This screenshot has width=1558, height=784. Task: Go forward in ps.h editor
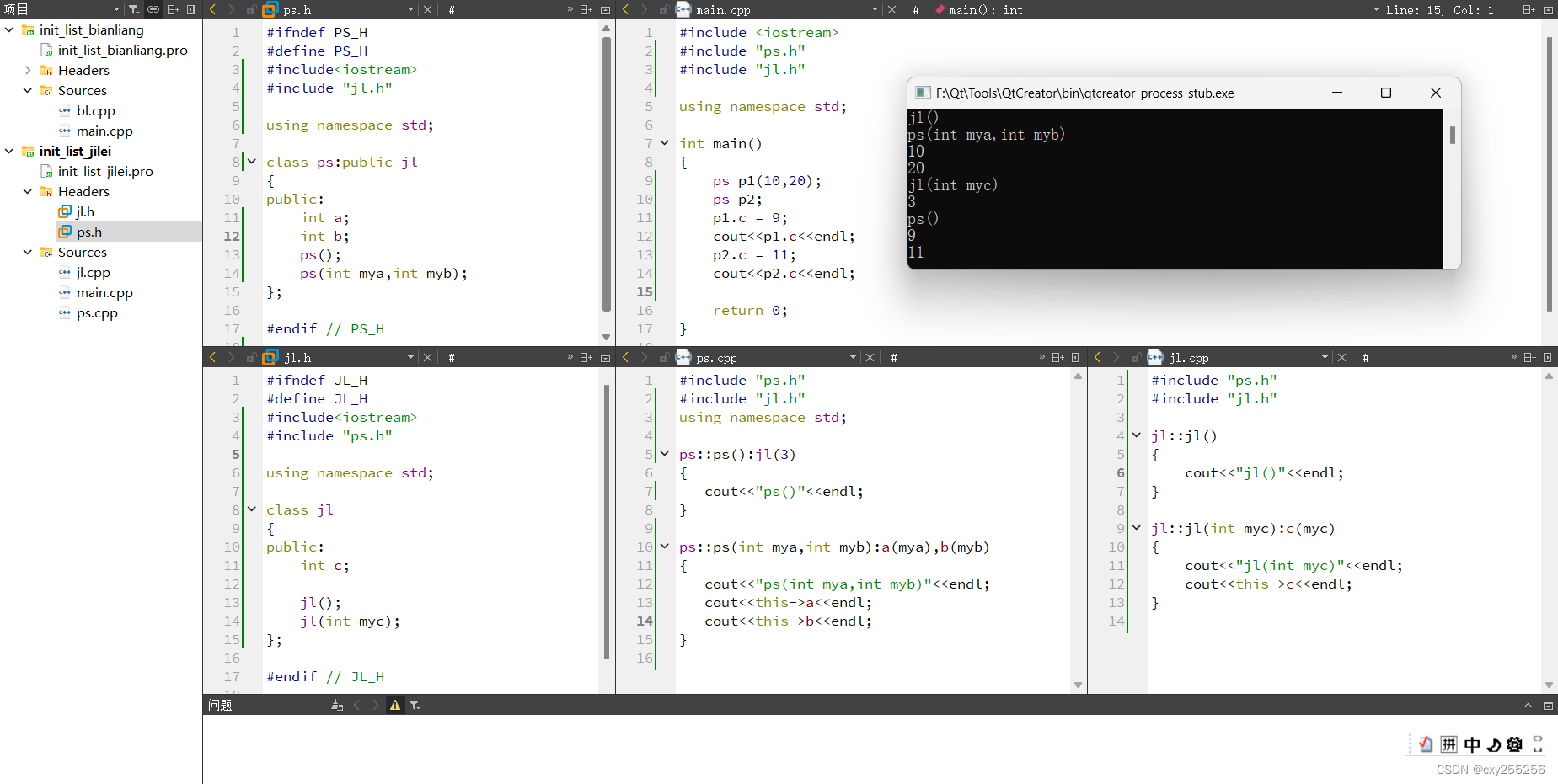[231, 9]
